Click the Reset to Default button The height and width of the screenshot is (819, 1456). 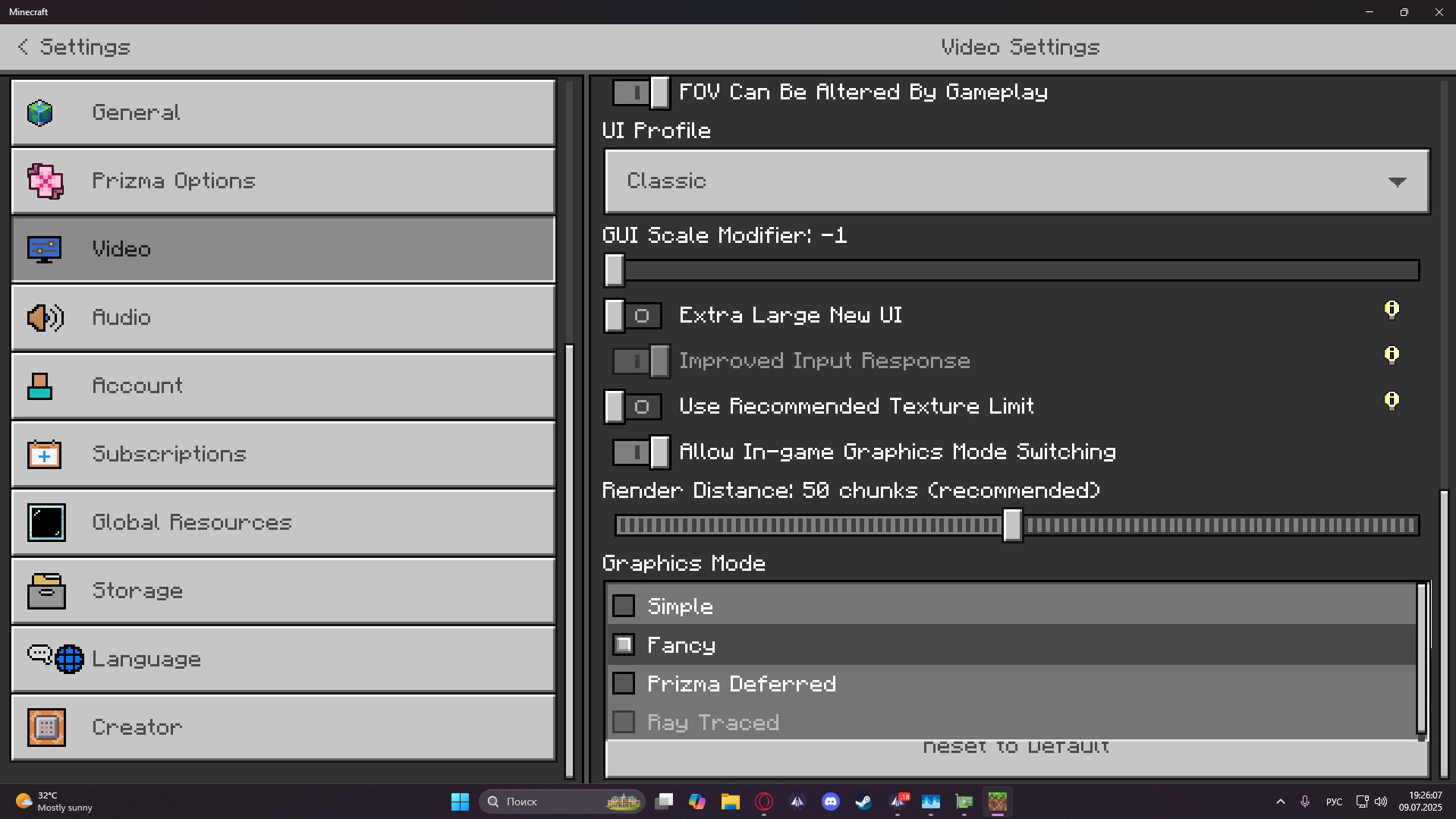coord(1017,758)
